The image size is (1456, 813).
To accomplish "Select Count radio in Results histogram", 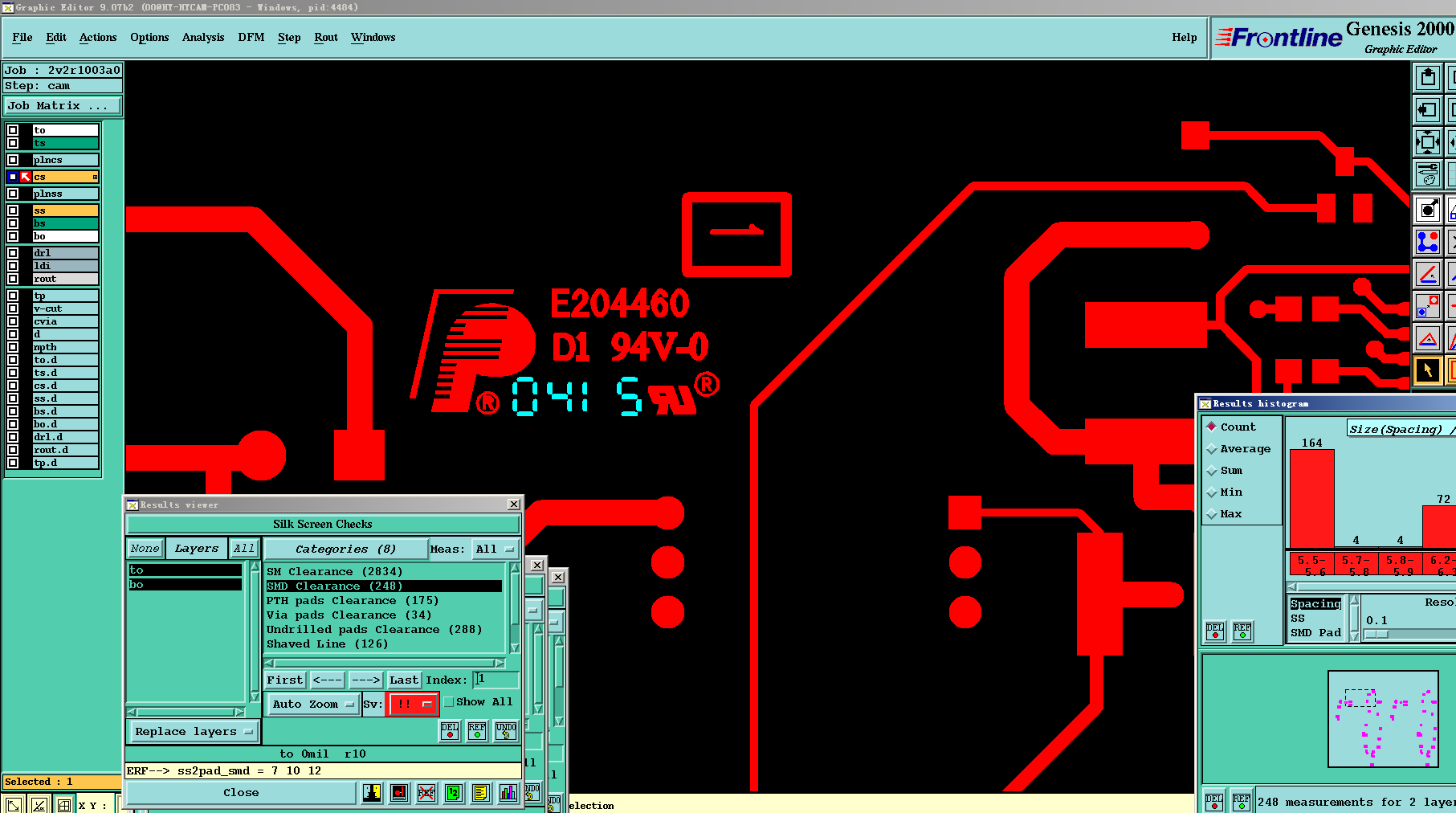I will (x=1212, y=427).
